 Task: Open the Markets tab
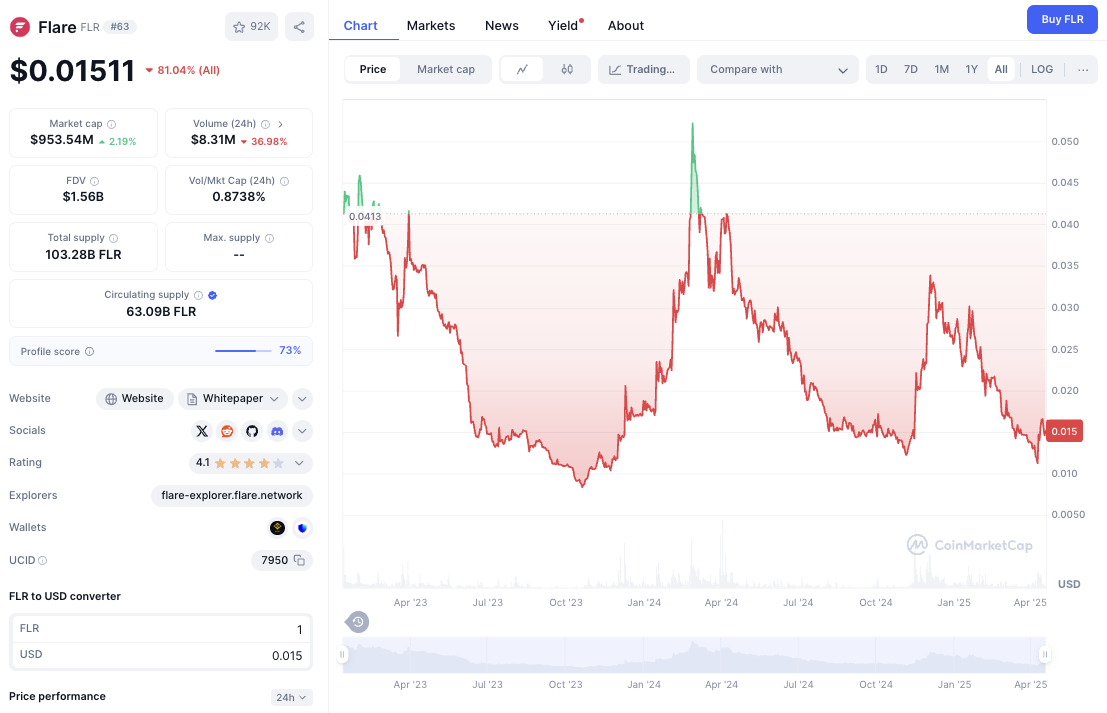431,25
